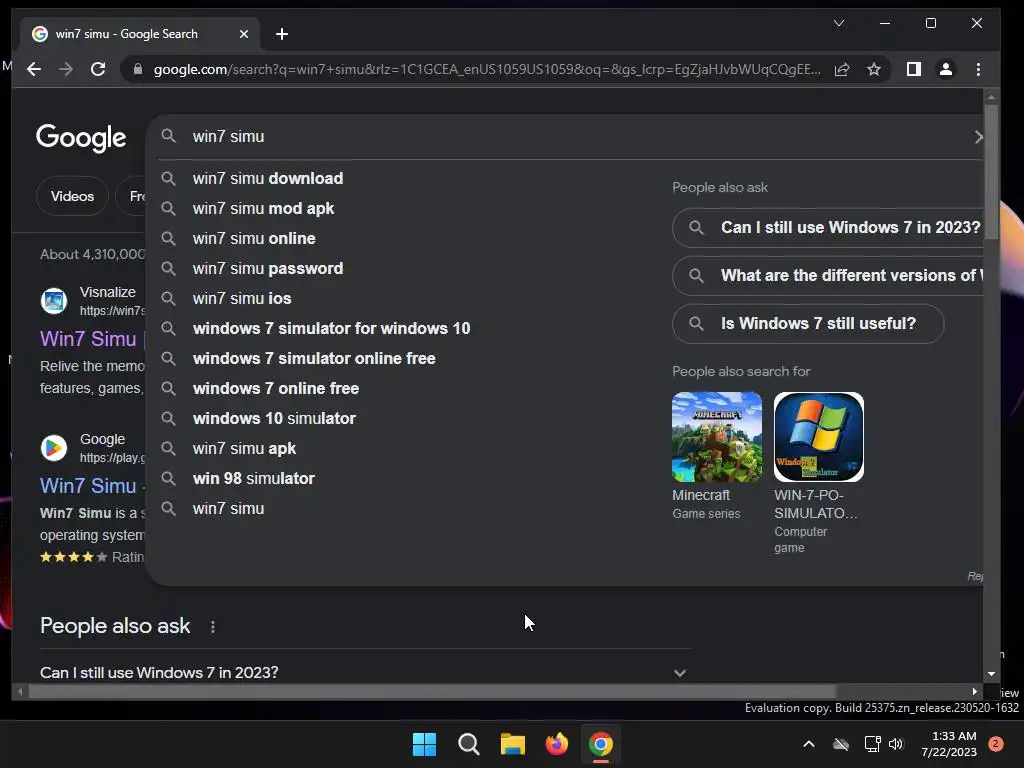Click the Google Play favicon
Image resolution: width=1024 pixels, height=768 pixels.
pyautogui.click(x=54, y=448)
